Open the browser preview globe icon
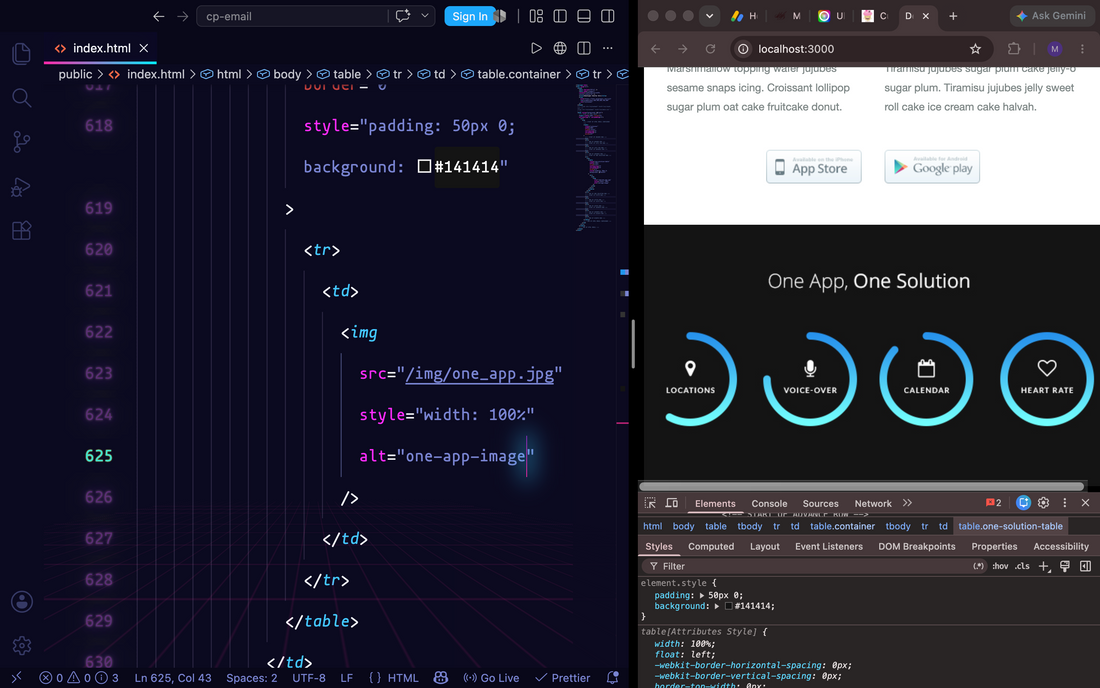Image resolution: width=1100 pixels, height=688 pixels. [x=560, y=48]
